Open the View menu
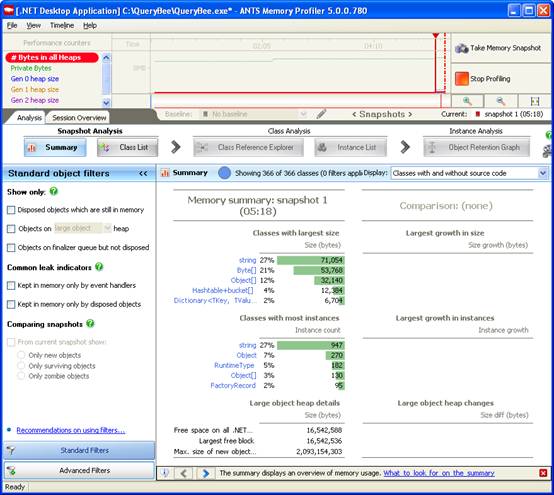 (34, 25)
